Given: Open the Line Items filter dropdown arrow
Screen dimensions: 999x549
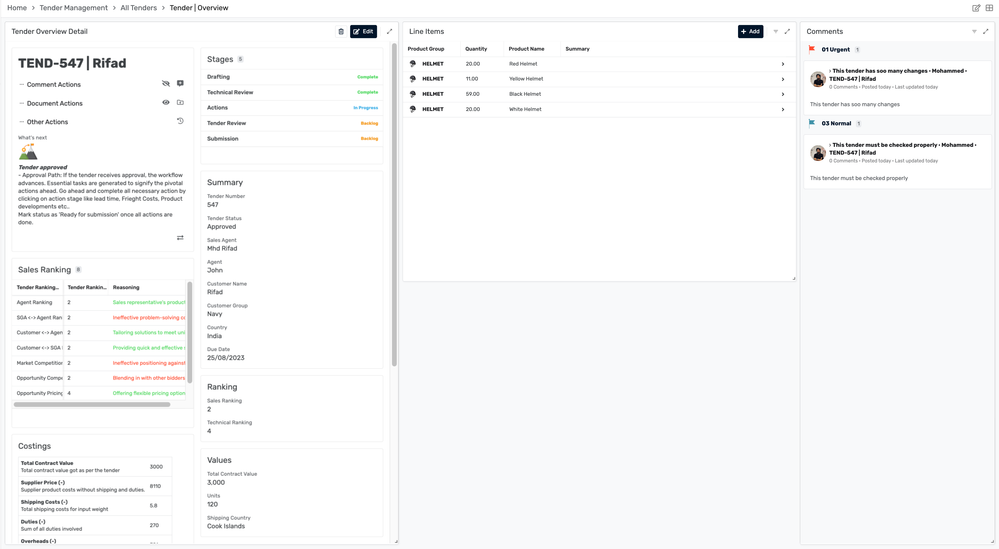Looking at the screenshot, I should [x=775, y=31].
